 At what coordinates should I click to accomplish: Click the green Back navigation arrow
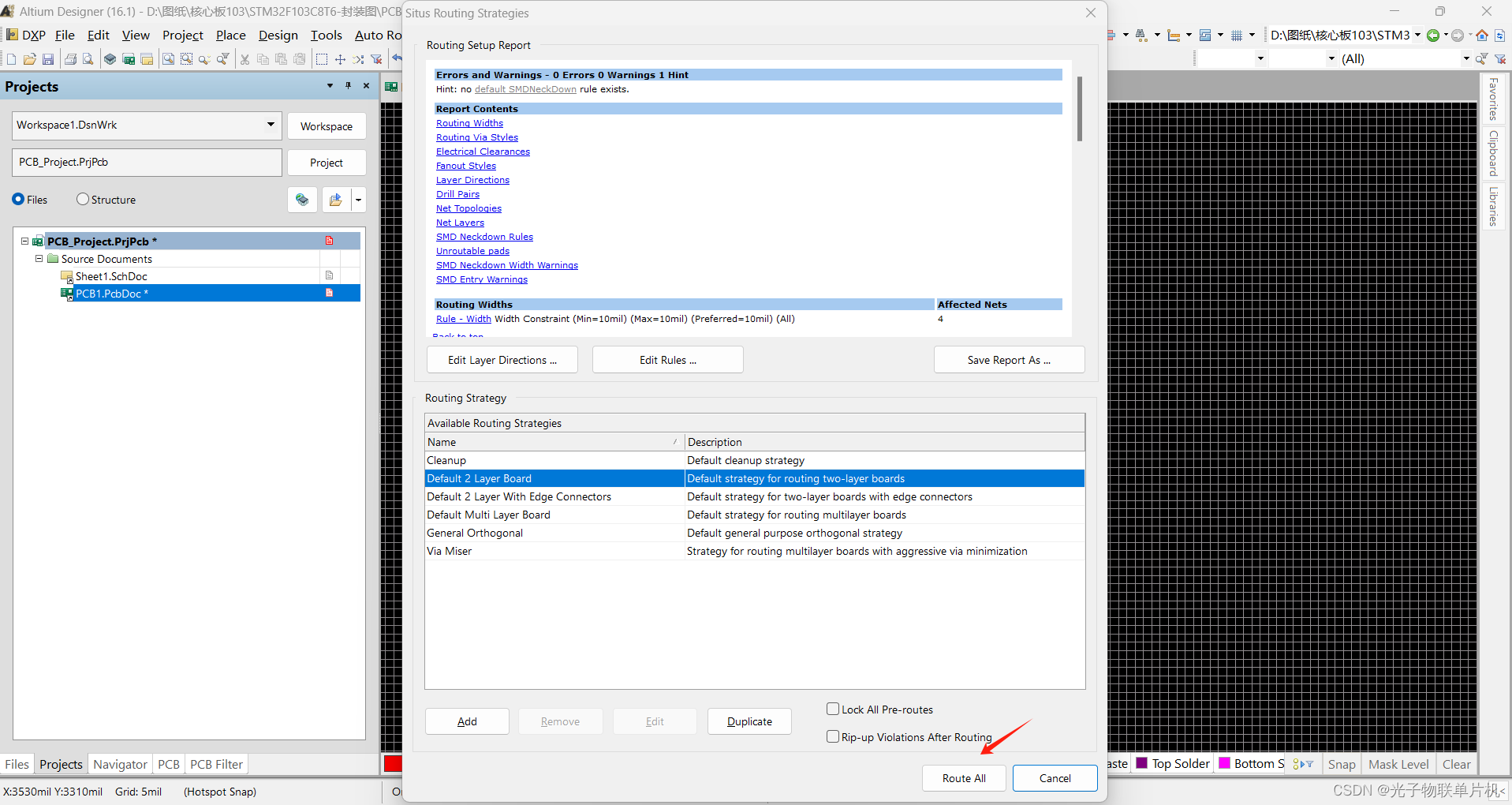[1433, 36]
